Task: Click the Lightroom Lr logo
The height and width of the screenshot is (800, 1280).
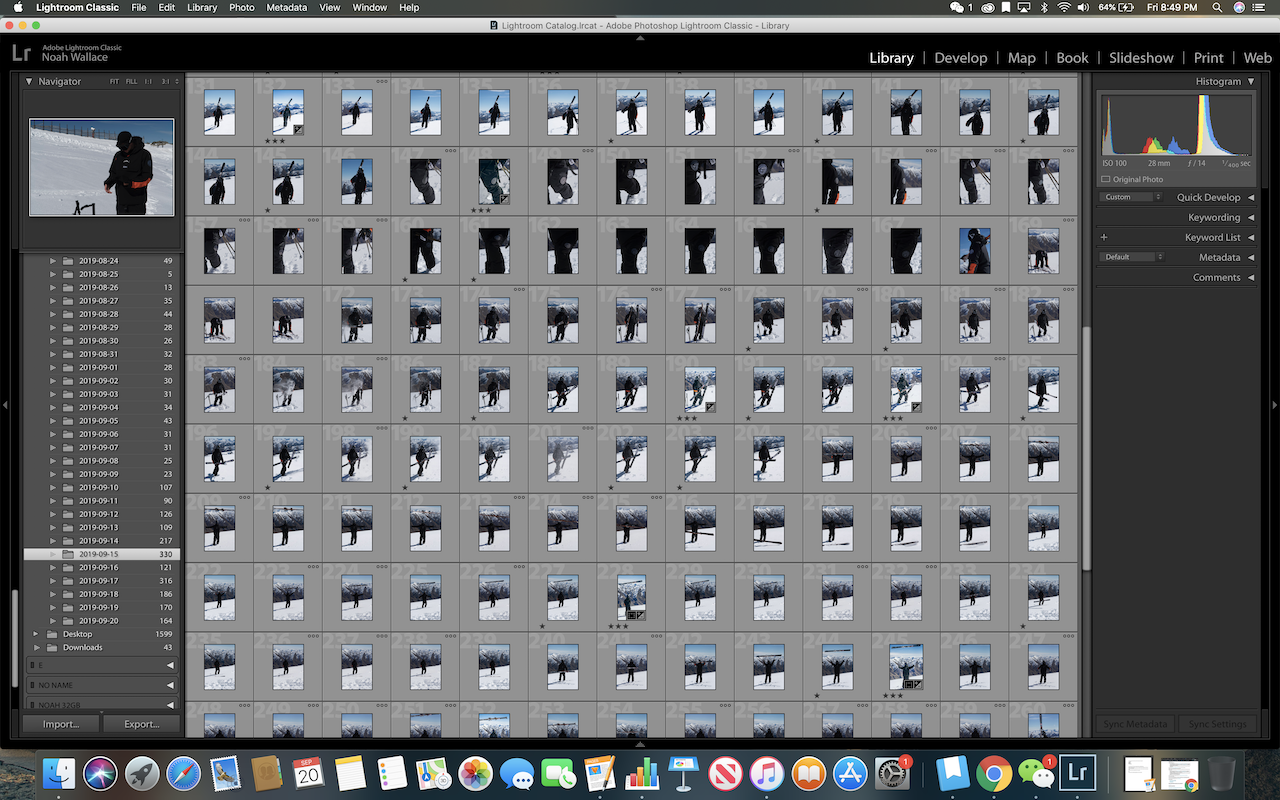Action: pyautogui.click(x=21, y=53)
